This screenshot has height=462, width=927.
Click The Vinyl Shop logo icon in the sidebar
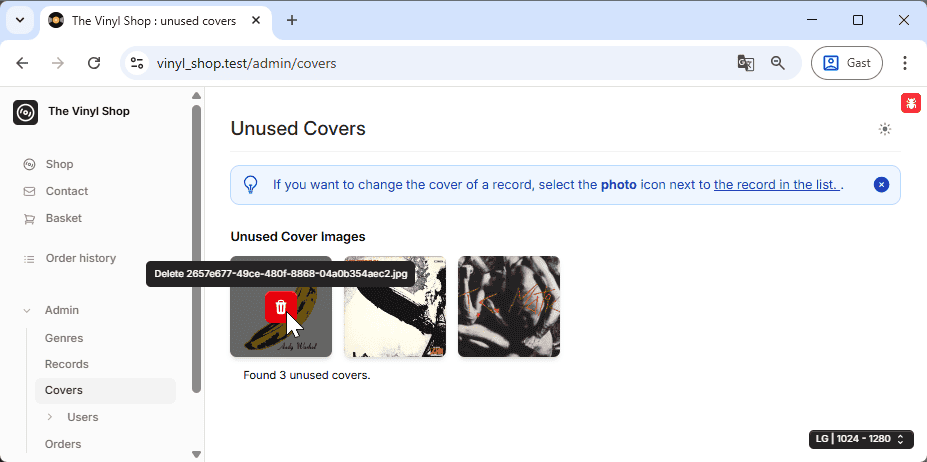click(25, 112)
